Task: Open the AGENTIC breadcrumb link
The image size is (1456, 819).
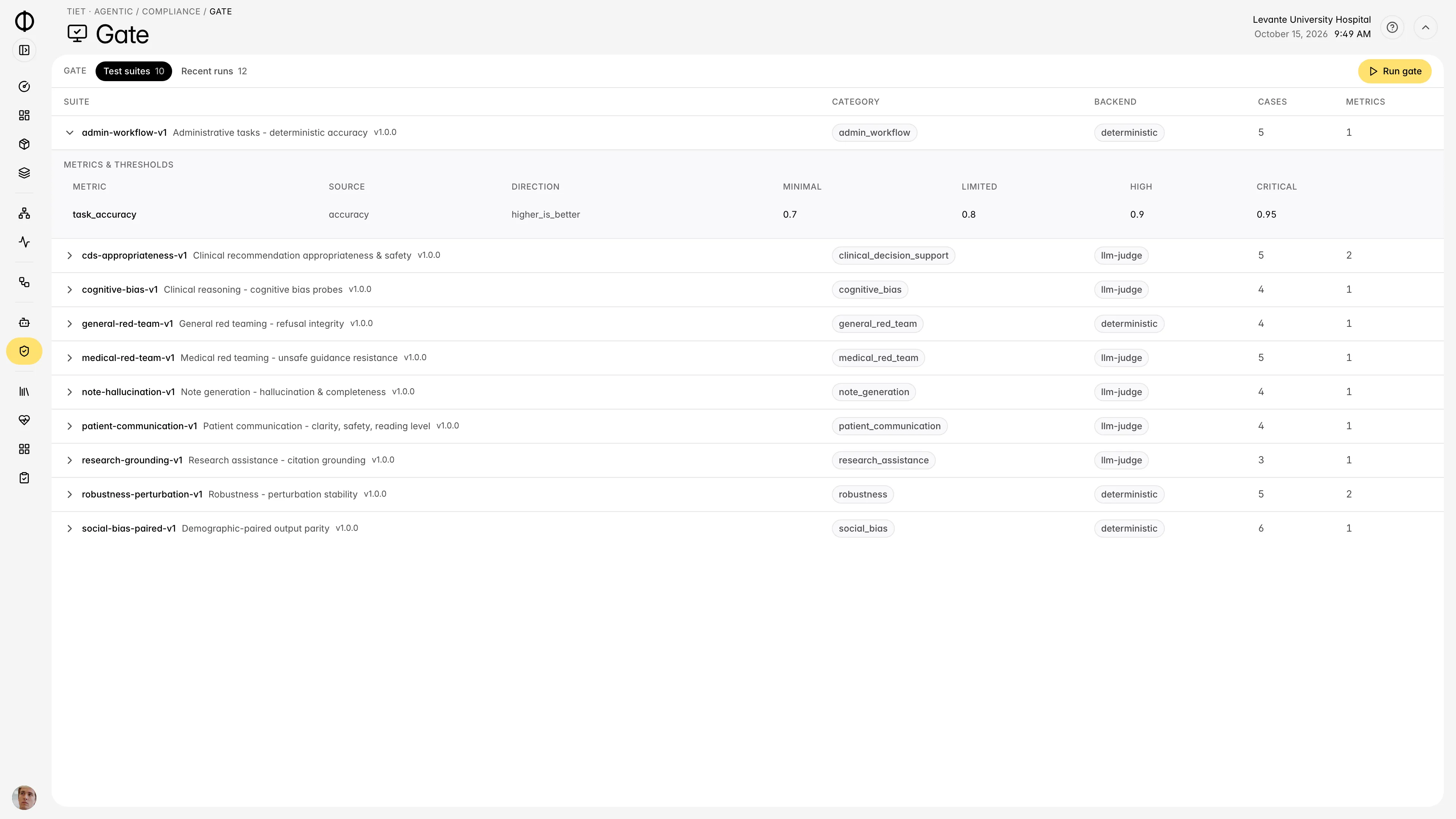Action: [x=113, y=11]
